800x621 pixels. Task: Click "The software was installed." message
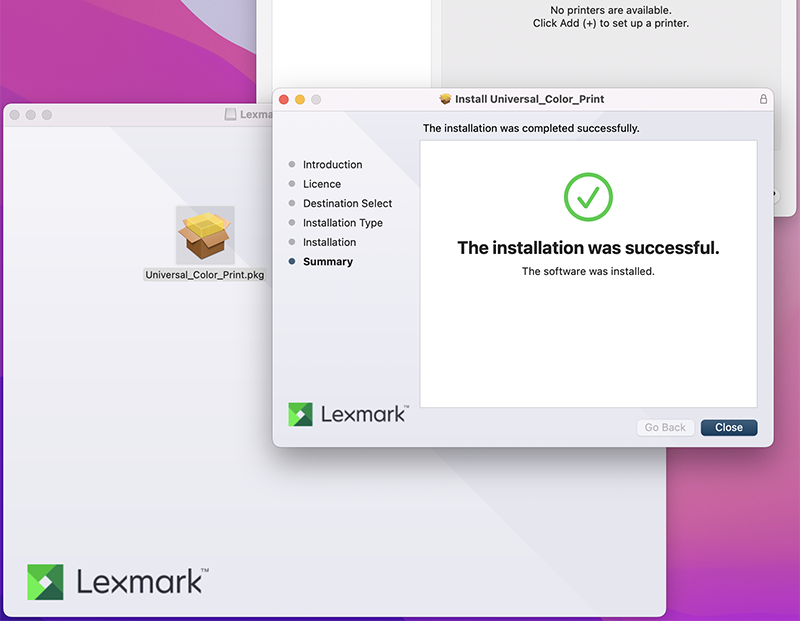tap(588, 271)
